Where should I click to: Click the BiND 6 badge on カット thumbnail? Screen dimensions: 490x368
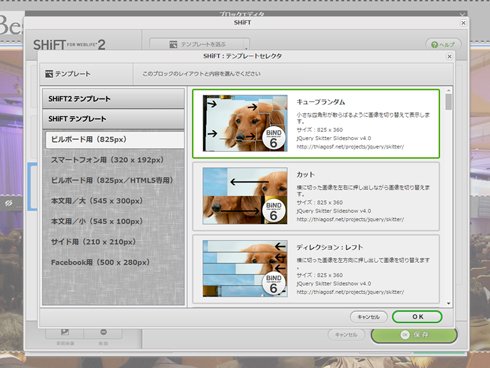[x=274, y=211]
